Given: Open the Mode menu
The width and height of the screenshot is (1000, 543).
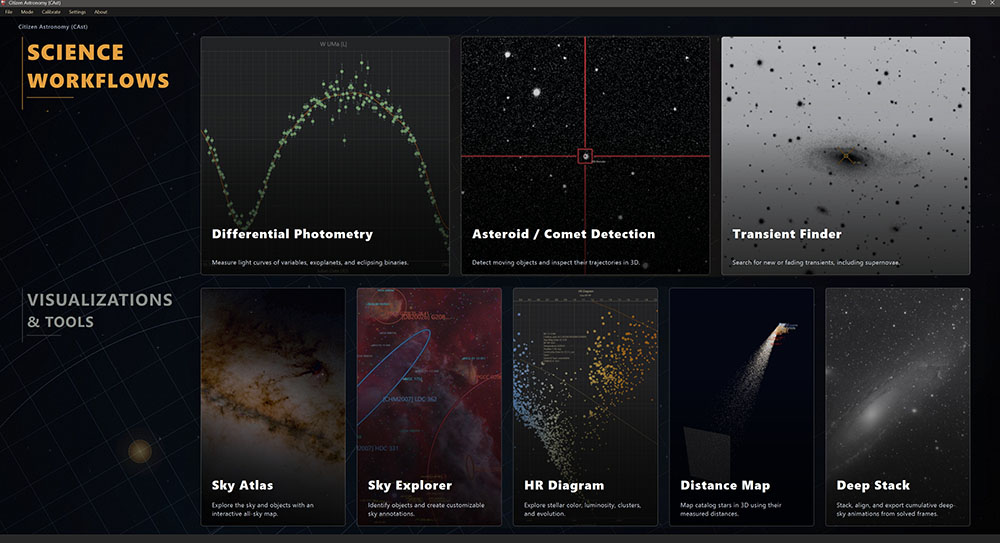Looking at the screenshot, I should pos(27,11).
